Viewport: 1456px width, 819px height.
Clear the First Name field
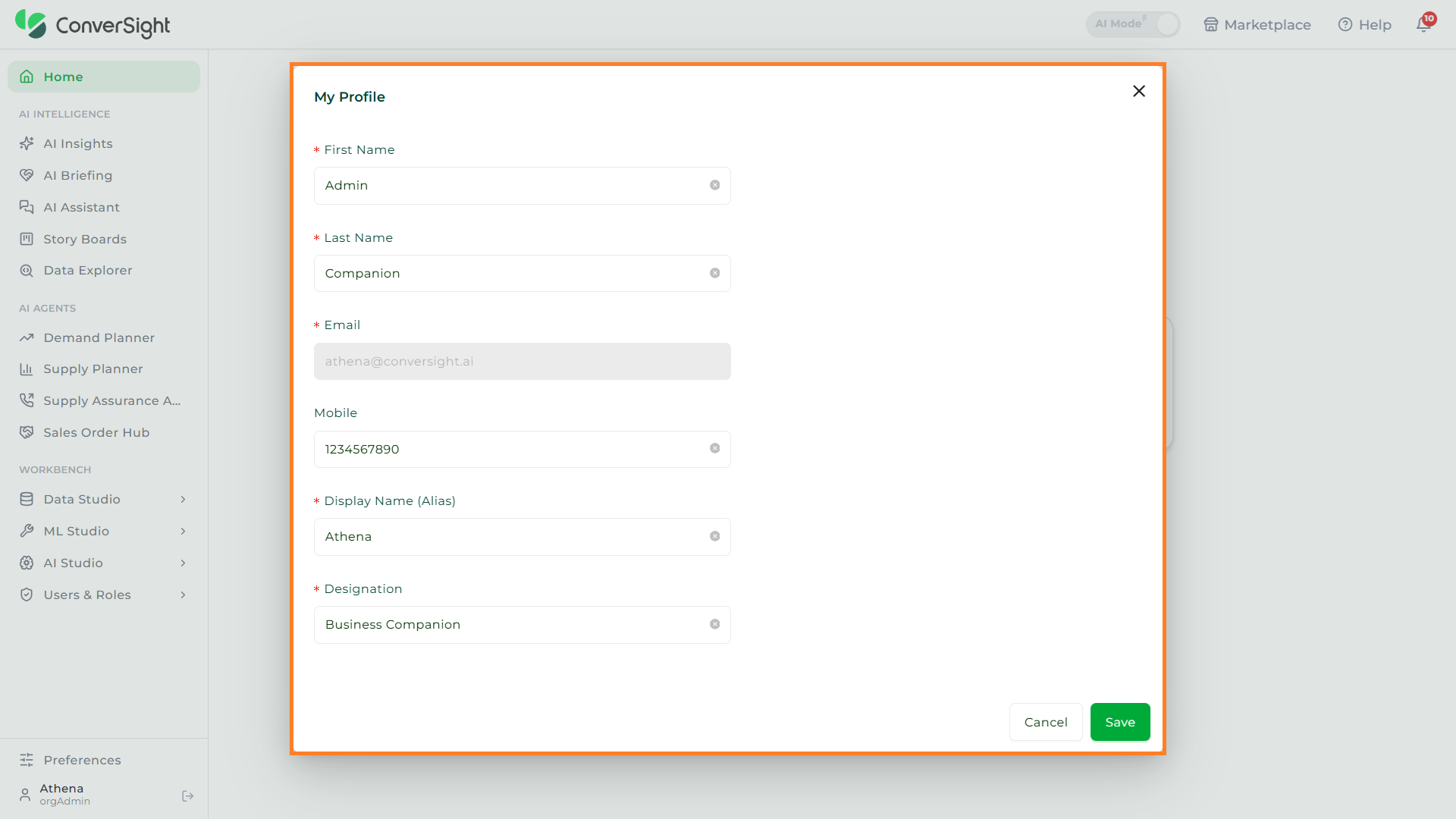[714, 185]
